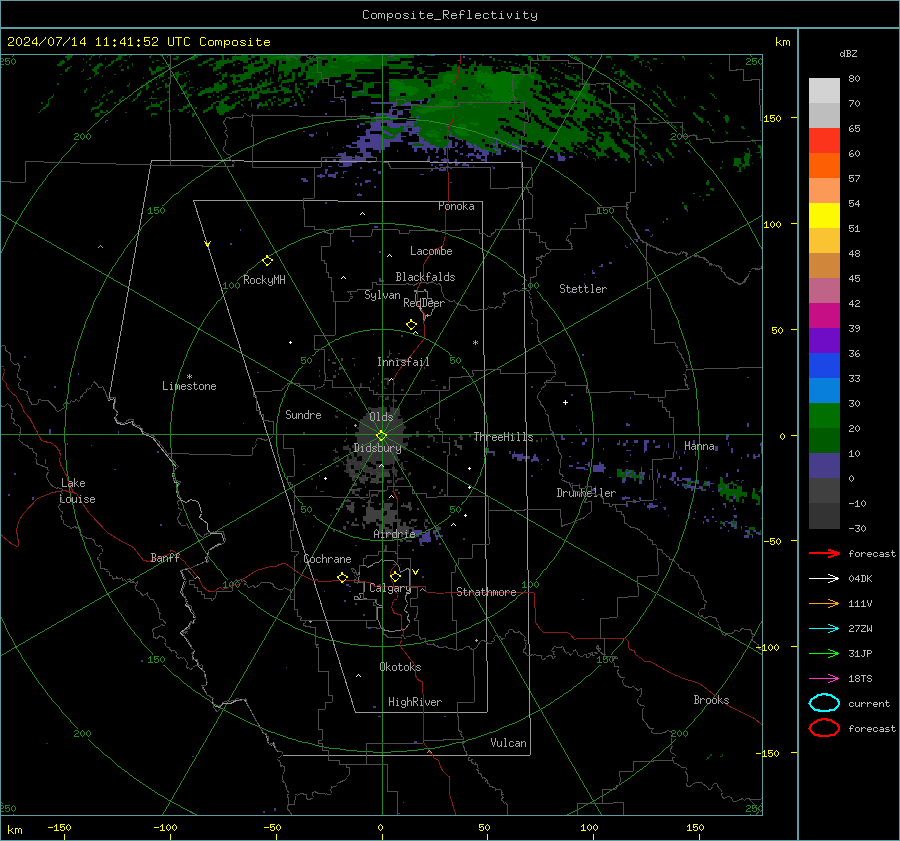Select the indigo swatch between 10 and 0 dBZ
This screenshot has width=900, height=841.
[x=824, y=466]
